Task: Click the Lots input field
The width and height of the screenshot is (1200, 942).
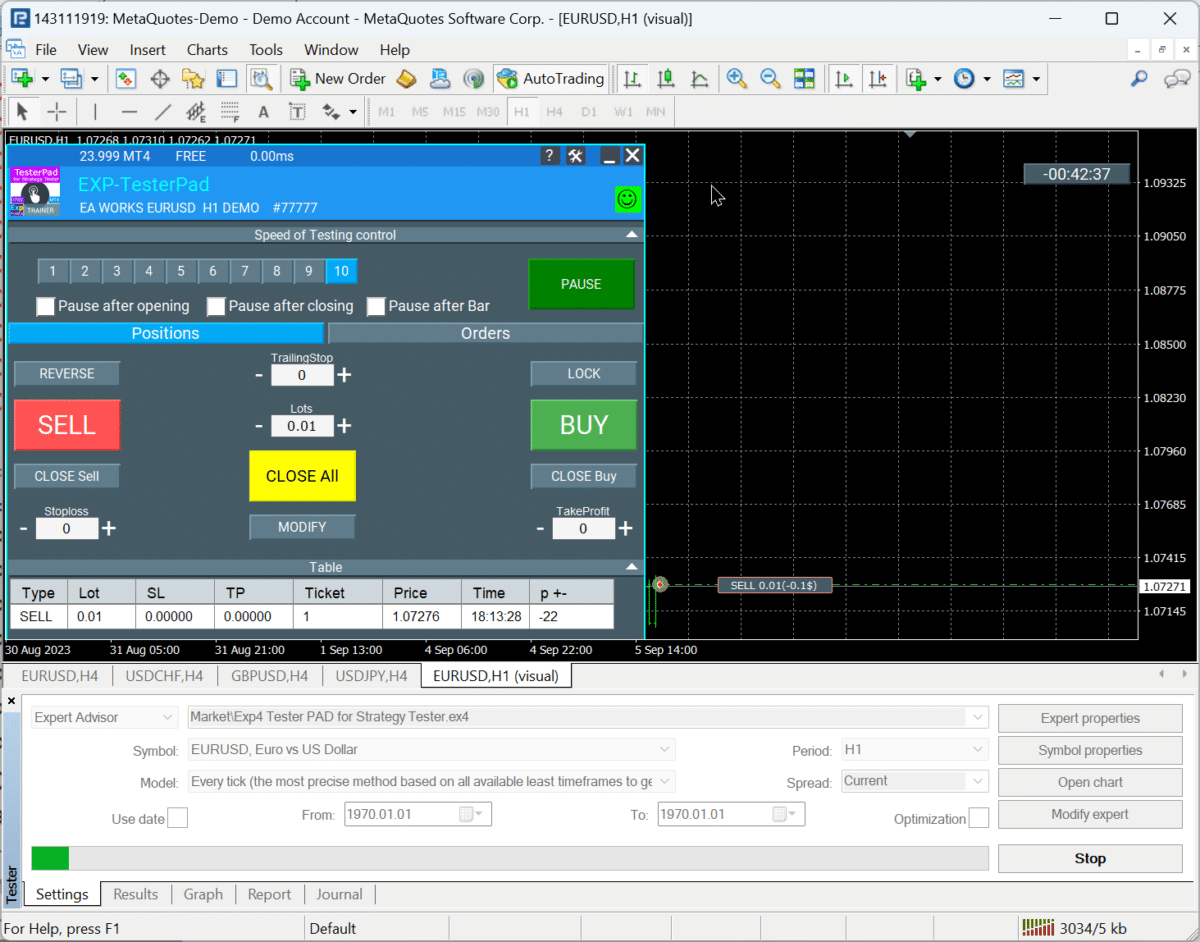Action: click(x=301, y=426)
